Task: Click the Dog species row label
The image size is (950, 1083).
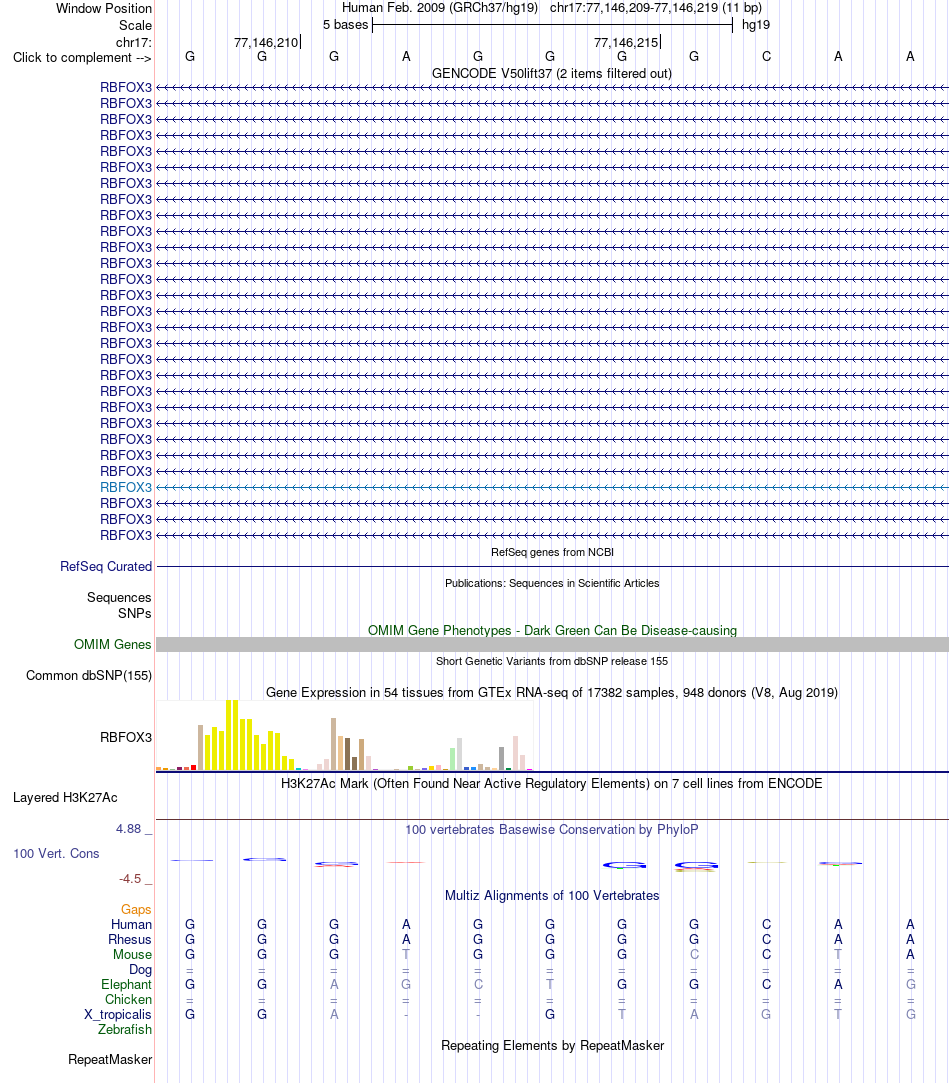Action: click(140, 970)
